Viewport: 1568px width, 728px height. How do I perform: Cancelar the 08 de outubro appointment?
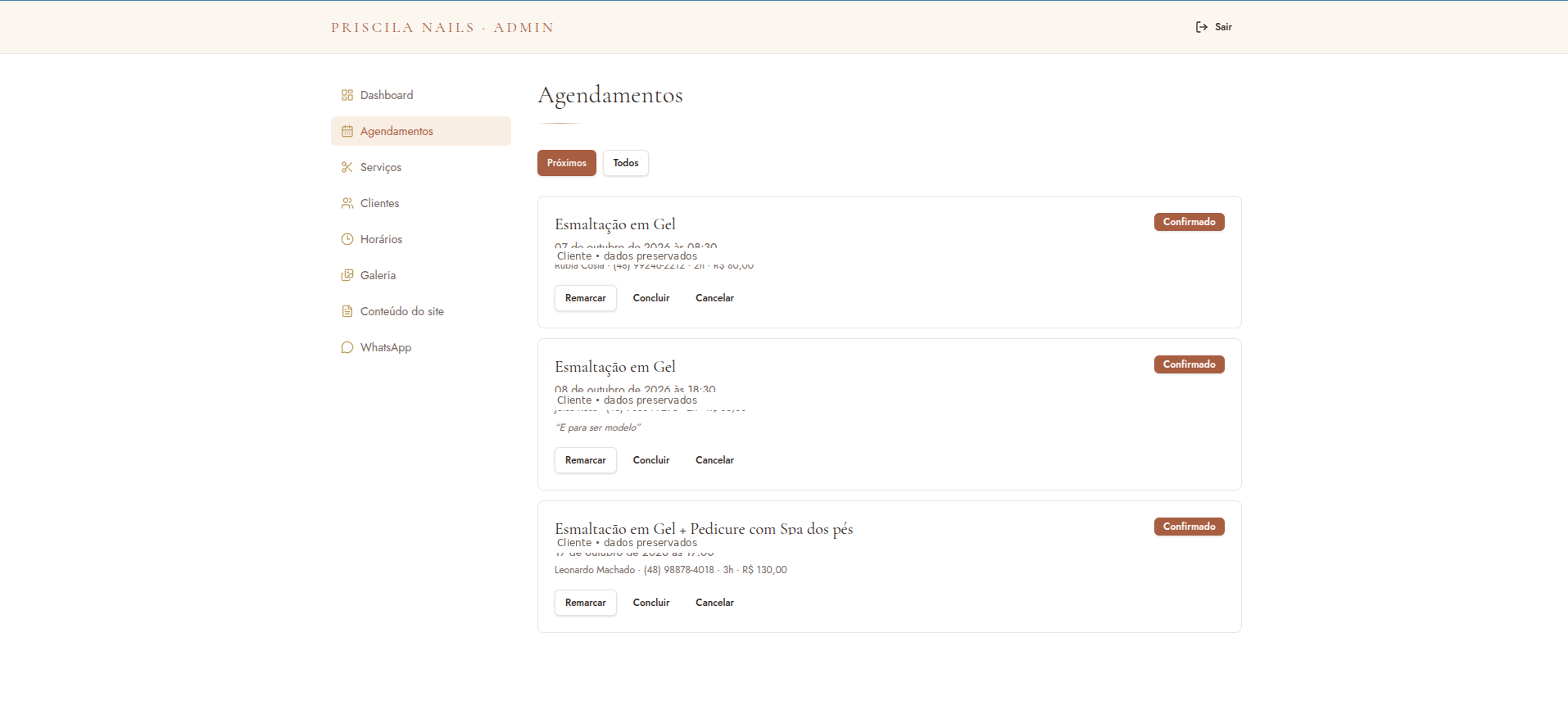click(714, 460)
